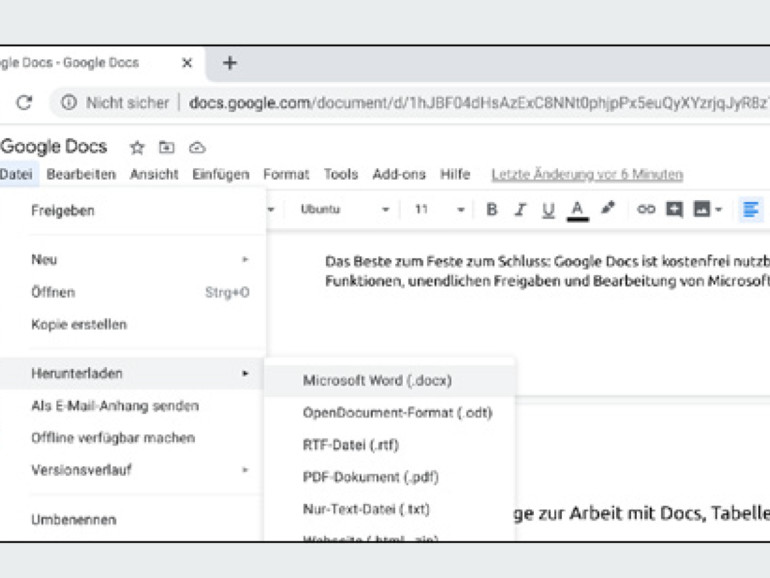Click 'Letzte Änderung vor 6 Minuten' link
The height and width of the screenshot is (578, 770).
pos(587,174)
